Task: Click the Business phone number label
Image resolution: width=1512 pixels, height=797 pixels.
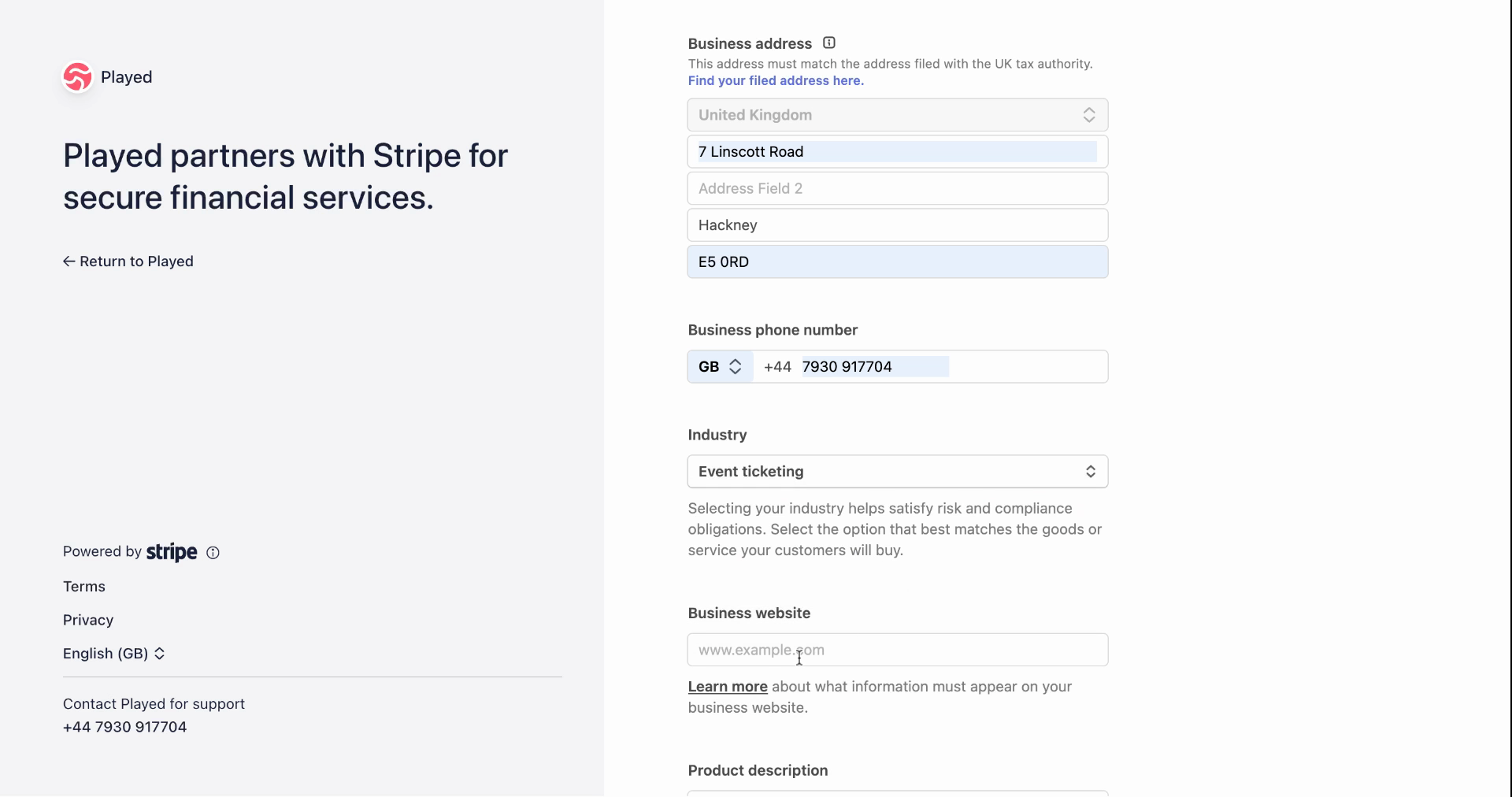Action: point(773,330)
